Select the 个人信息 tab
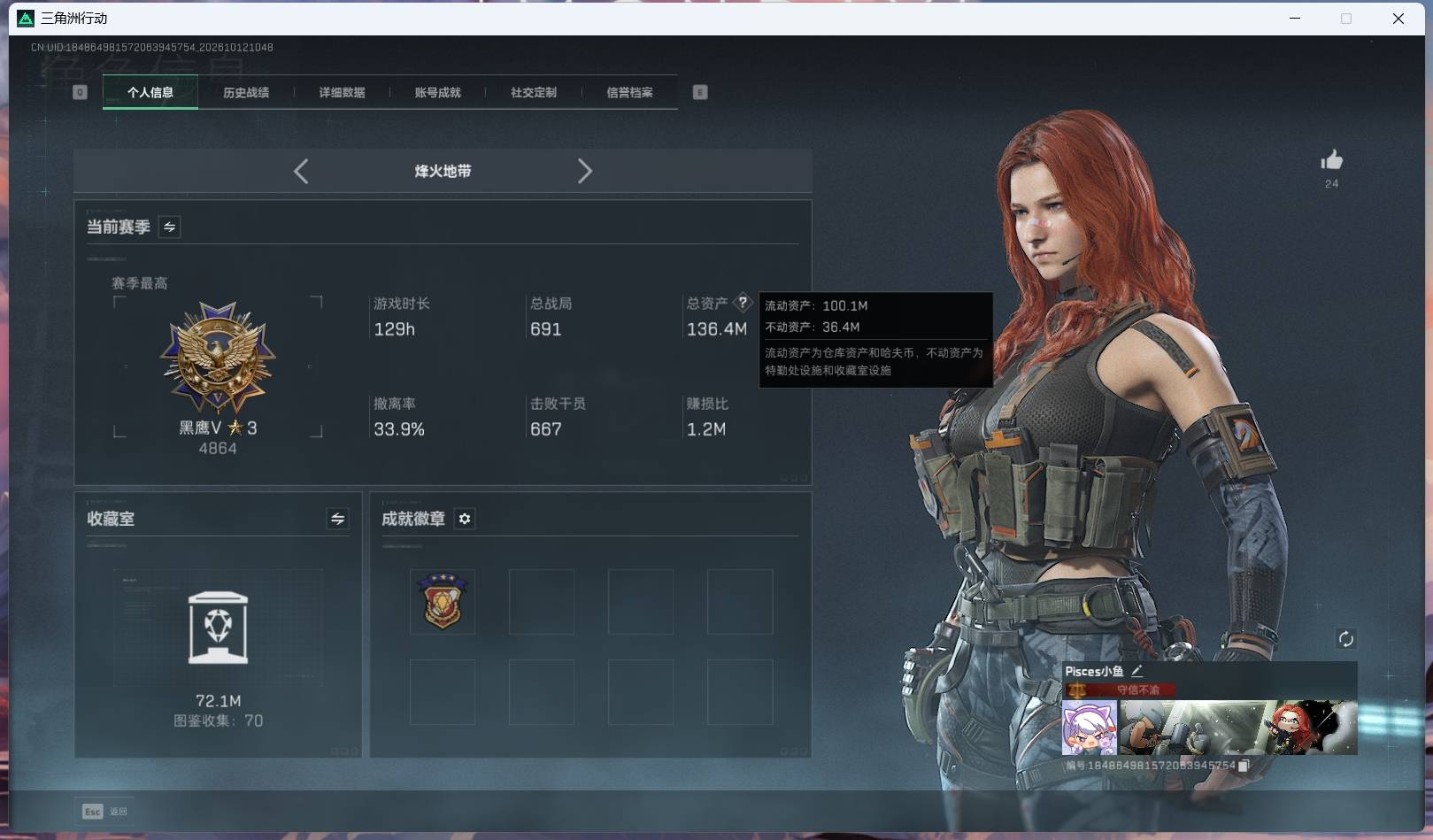The width and height of the screenshot is (1433, 840). [150, 92]
